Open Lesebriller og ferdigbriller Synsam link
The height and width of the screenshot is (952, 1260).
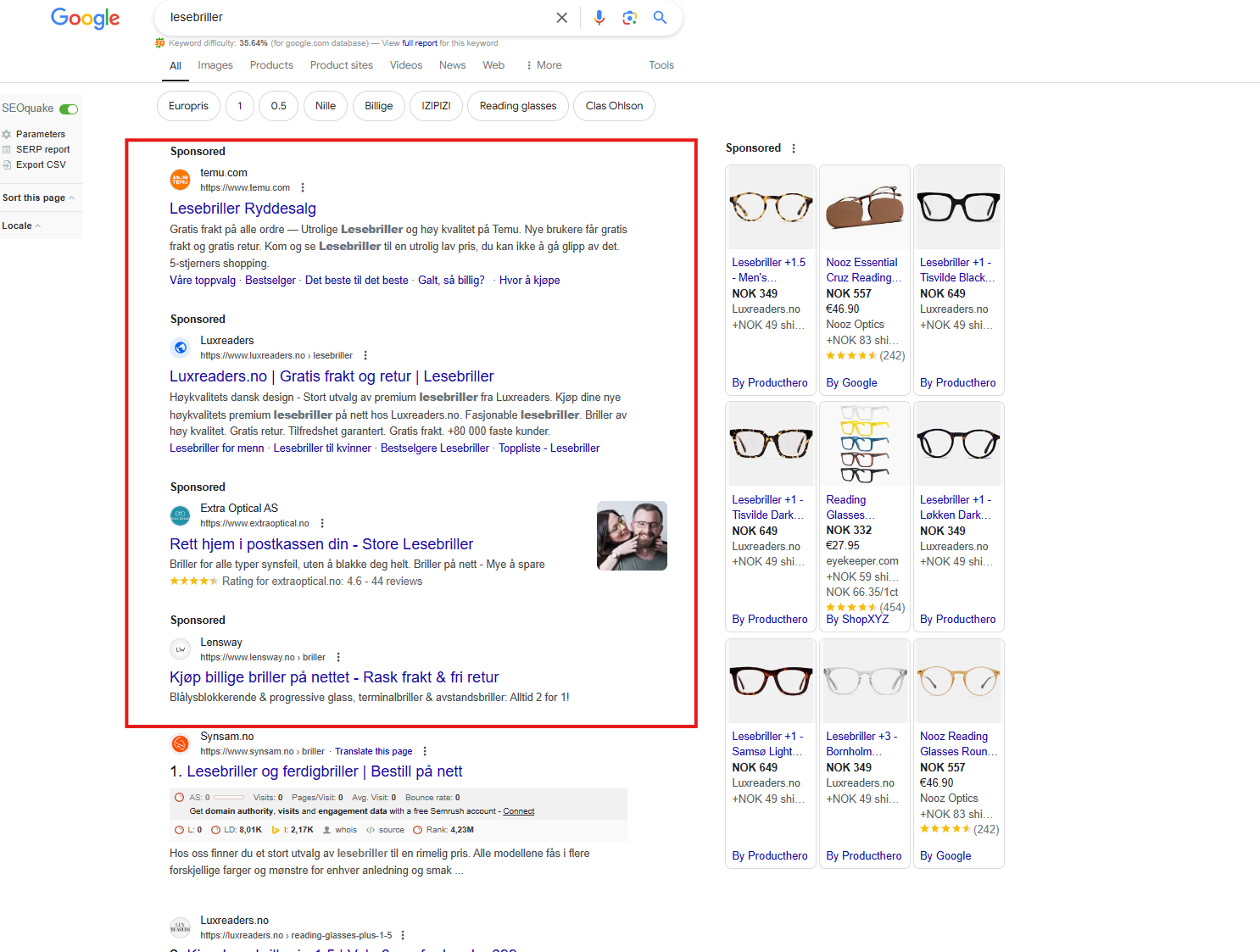pyautogui.click(x=325, y=771)
